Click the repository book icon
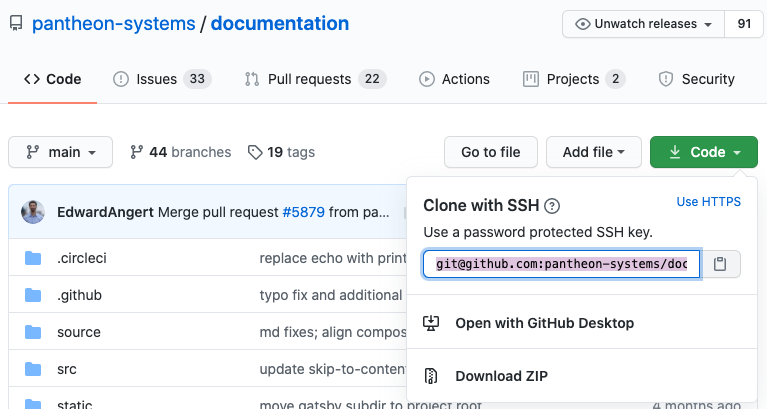767x409 pixels. (16, 23)
